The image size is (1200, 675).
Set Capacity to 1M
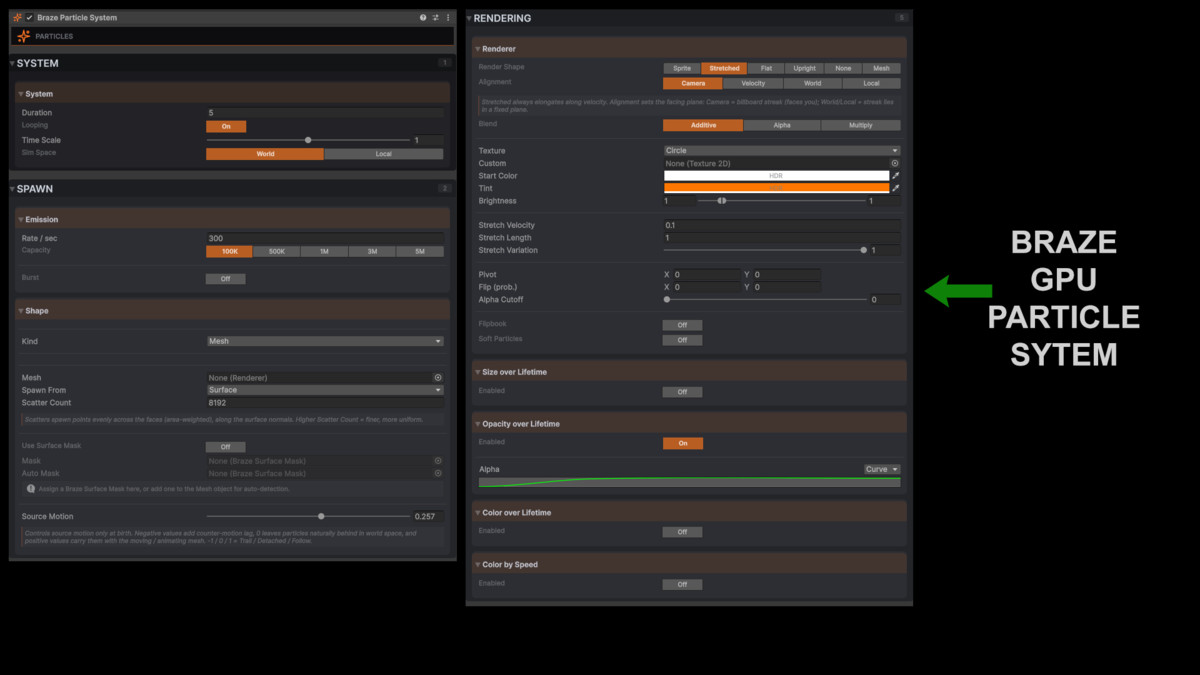[x=325, y=252]
